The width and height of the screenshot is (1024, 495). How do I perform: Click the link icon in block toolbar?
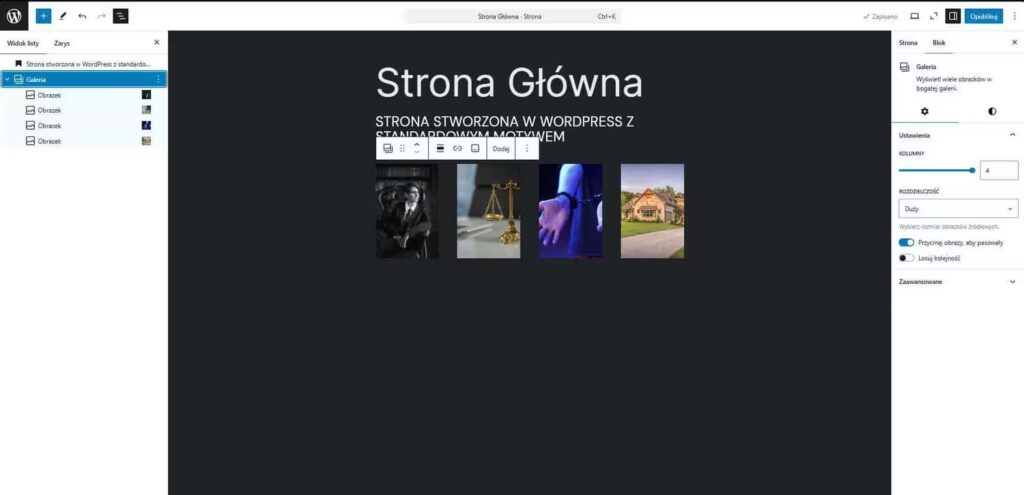pyautogui.click(x=457, y=148)
